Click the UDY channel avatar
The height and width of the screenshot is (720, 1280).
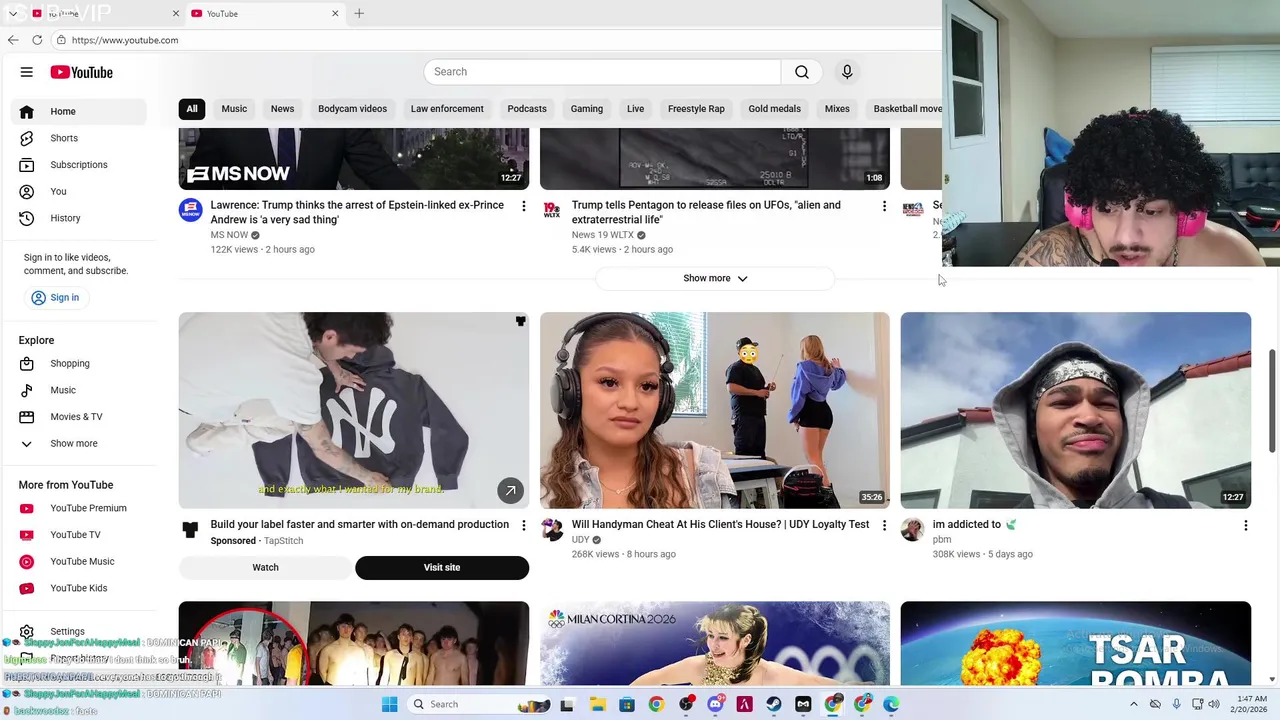(552, 529)
